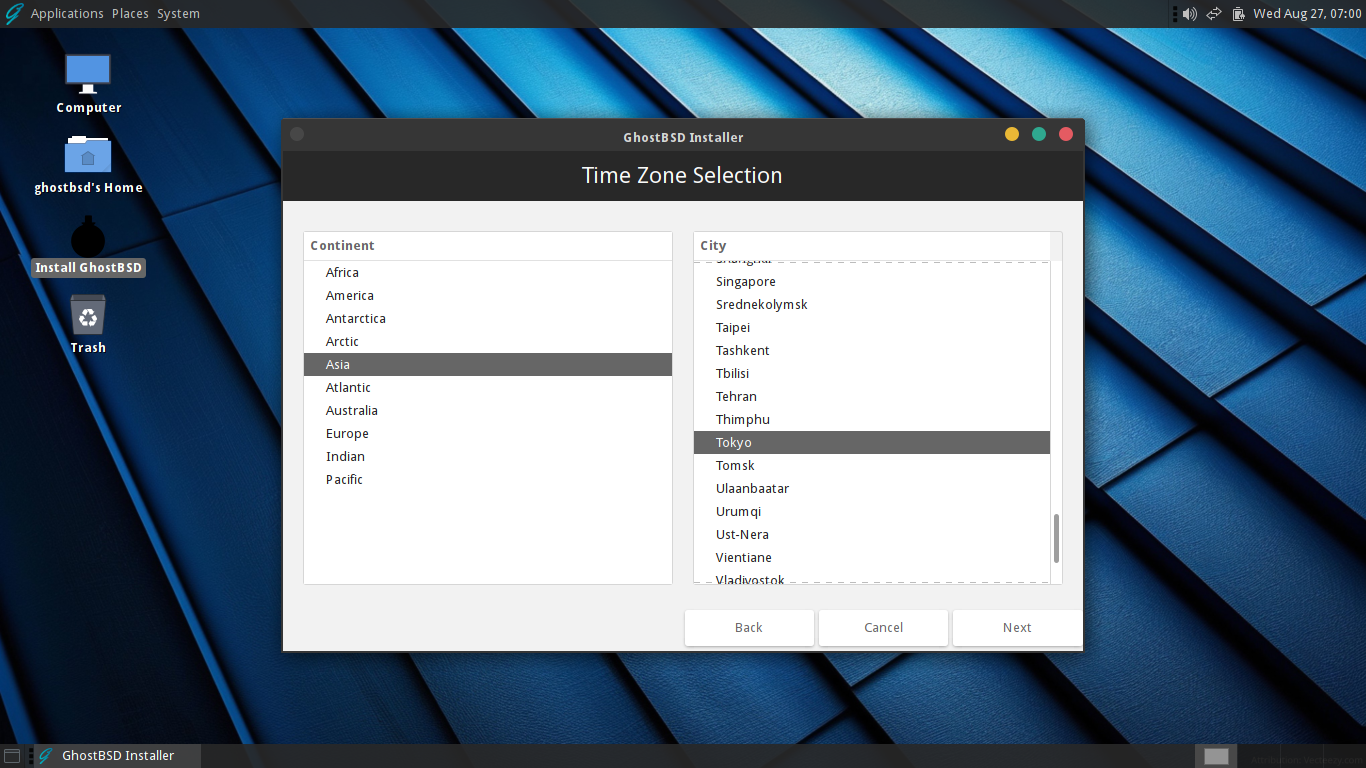Click the Back button
This screenshot has height=768, width=1366.
click(749, 628)
